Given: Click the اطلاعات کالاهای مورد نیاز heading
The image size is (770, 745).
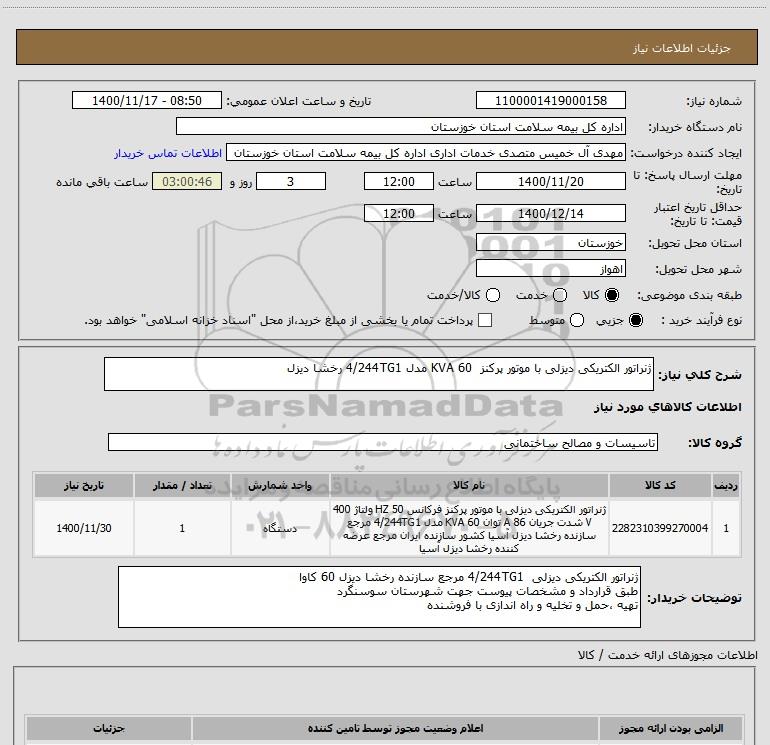Looking at the screenshot, I should point(668,407).
